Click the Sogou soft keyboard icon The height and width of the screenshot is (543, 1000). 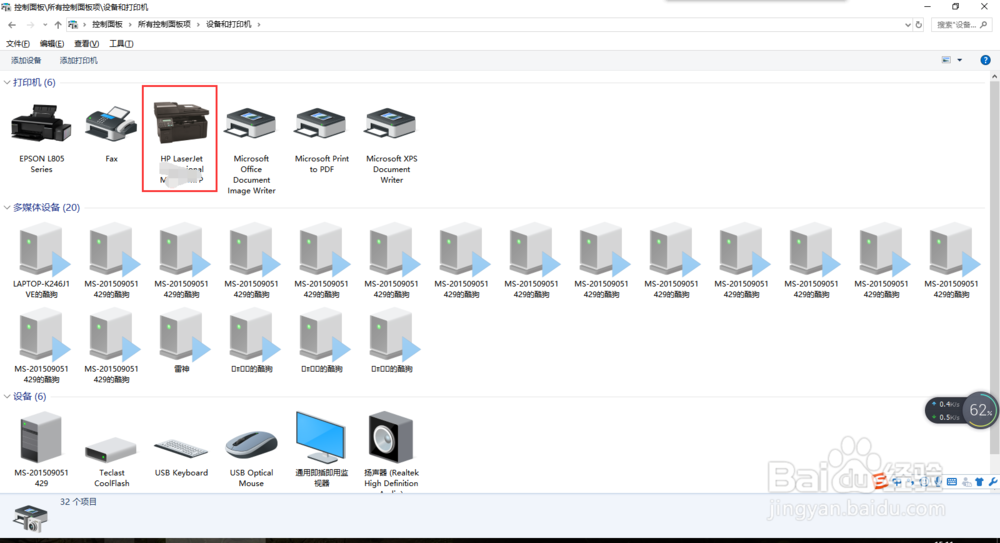pyautogui.click(x=952, y=482)
